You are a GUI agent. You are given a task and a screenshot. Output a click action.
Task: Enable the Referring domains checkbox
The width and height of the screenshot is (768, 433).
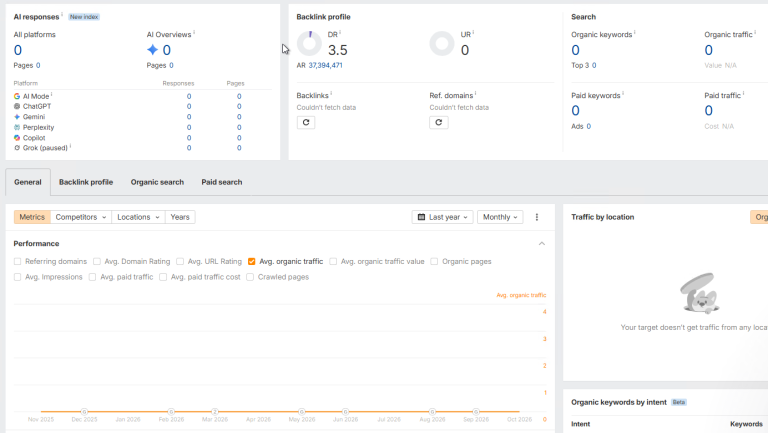18,262
